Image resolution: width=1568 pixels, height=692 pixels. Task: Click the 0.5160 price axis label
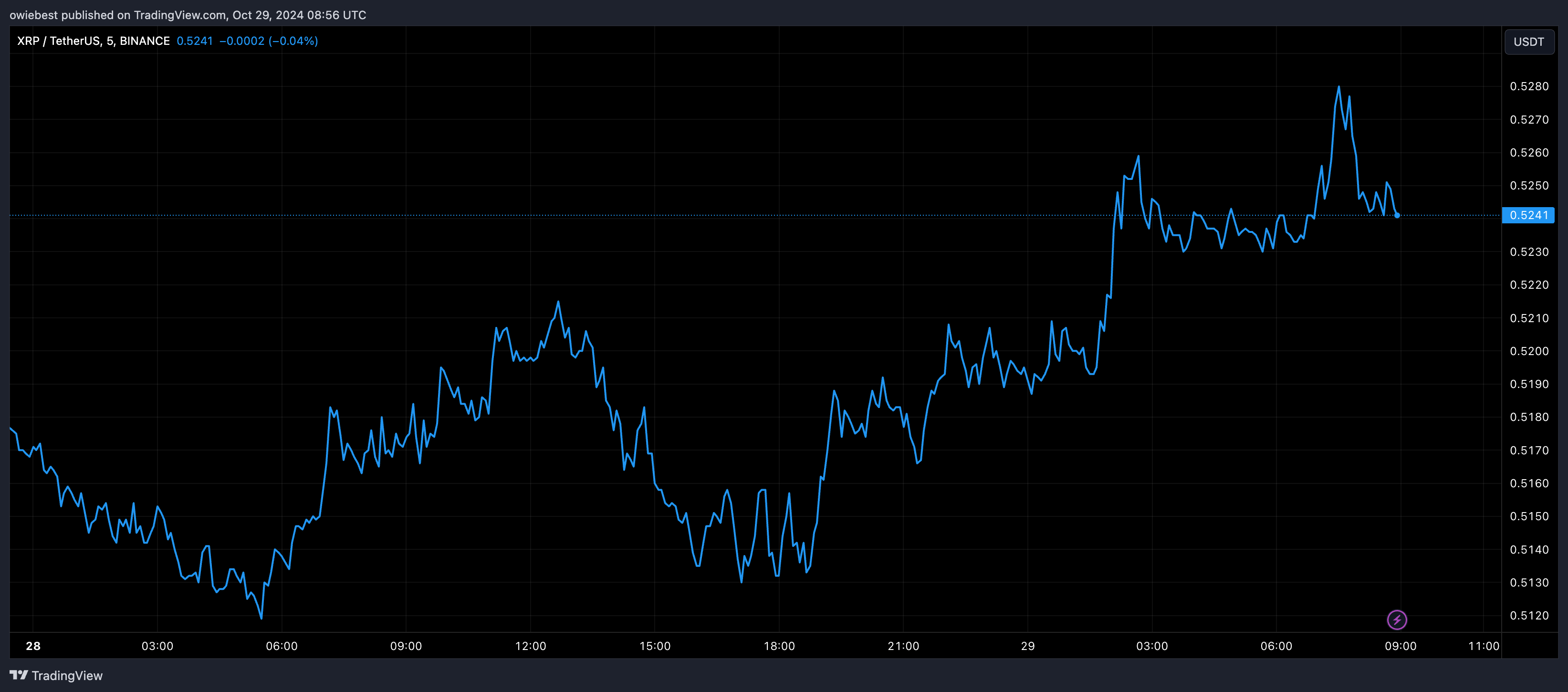pyautogui.click(x=1529, y=483)
